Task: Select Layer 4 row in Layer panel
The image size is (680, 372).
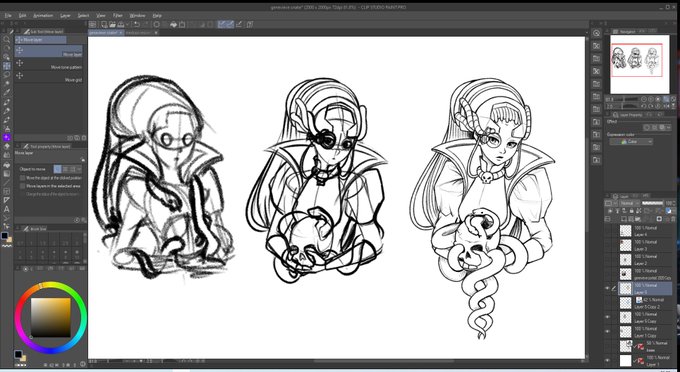Action: click(x=645, y=231)
